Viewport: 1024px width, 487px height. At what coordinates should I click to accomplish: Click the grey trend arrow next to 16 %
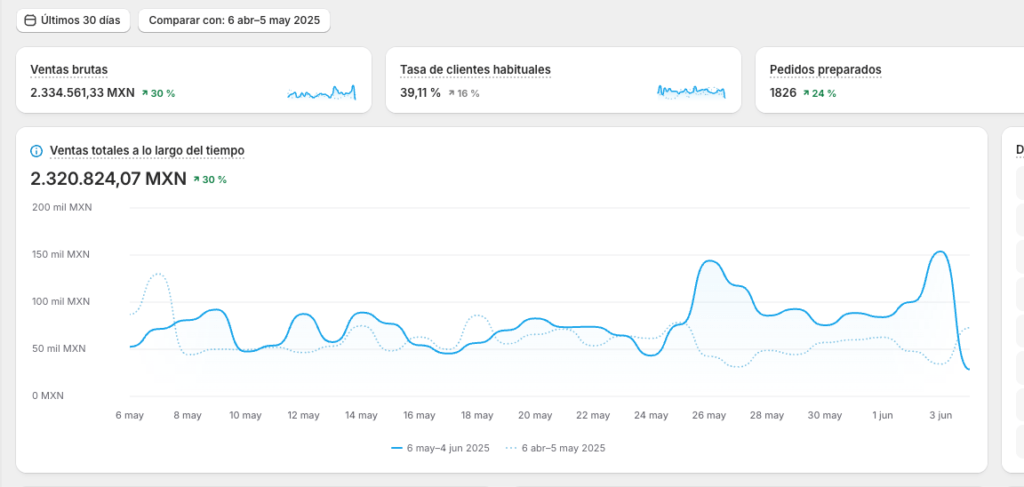coord(452,93)
